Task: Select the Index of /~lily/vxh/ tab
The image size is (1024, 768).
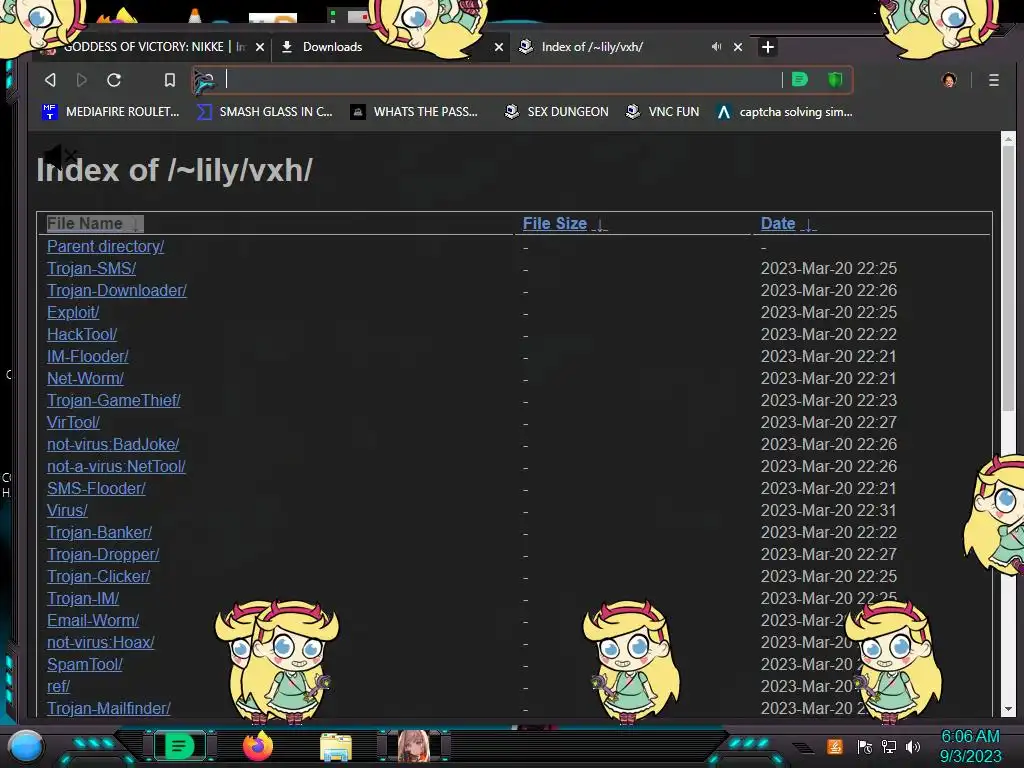Action: 592,47
